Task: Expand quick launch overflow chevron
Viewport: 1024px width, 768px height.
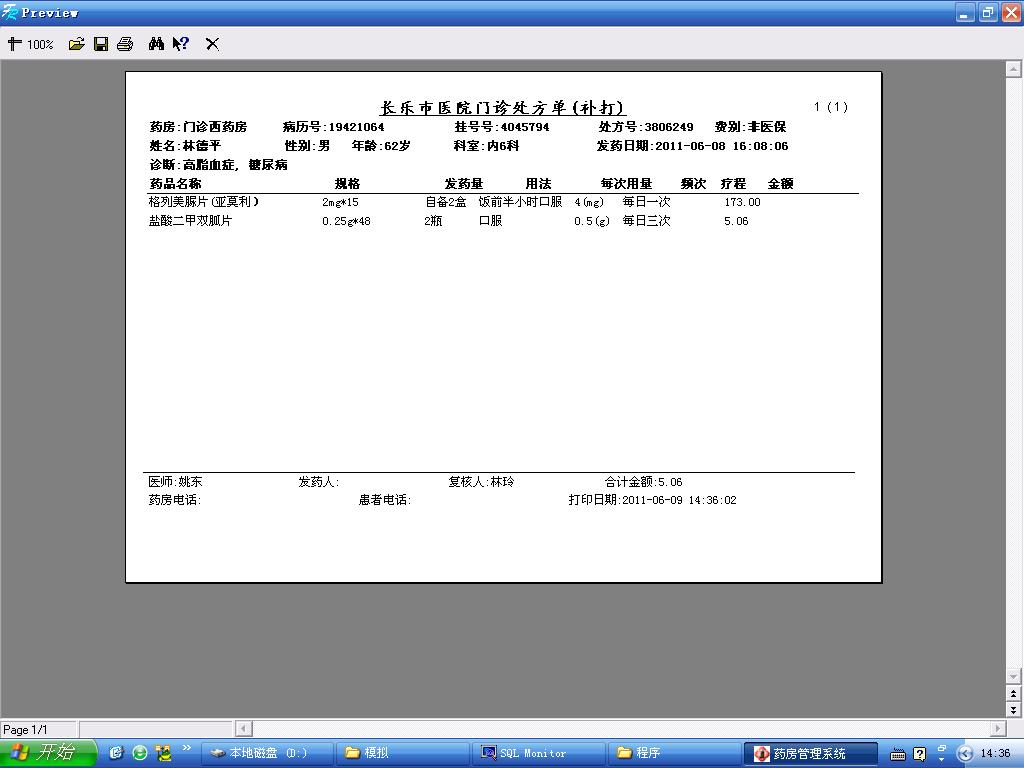Action: point(187,748)
